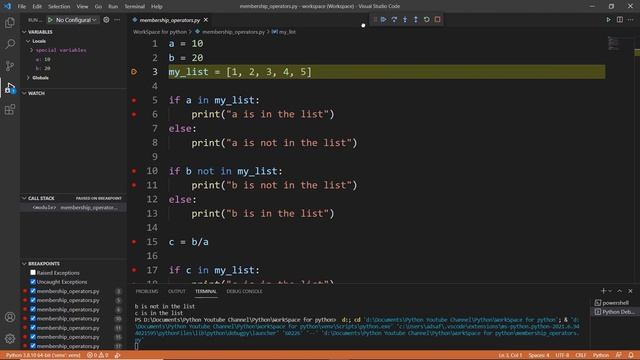Click the editor minimap
The width and height of the screenshot is (640, 360).
613,44
